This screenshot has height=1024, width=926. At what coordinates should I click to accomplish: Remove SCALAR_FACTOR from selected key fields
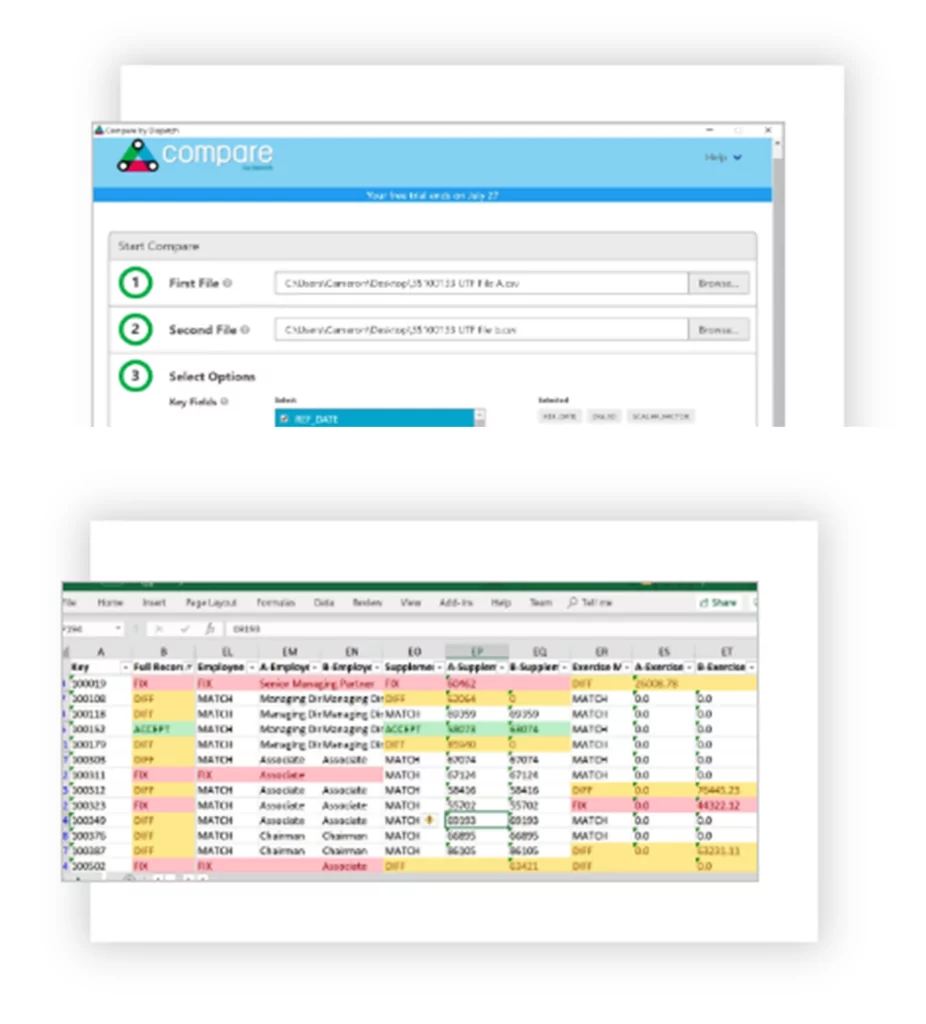pyautogui.click(x=662, y=417)
